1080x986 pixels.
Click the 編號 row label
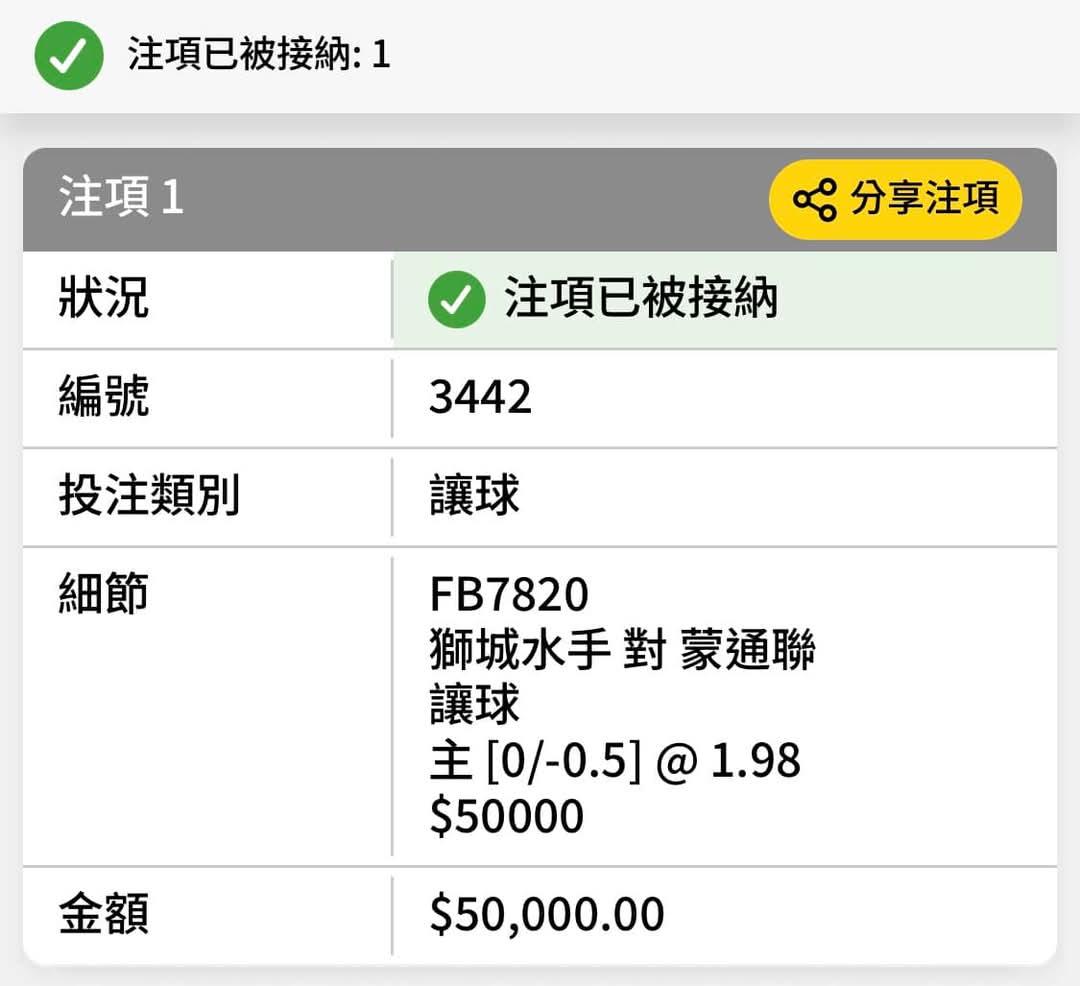pyautogui.click(x=104, y=396)
